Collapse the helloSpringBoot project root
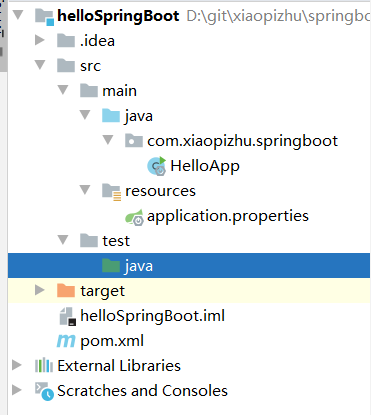The width and height of the screenshot is (371, 415). (18, 15)
